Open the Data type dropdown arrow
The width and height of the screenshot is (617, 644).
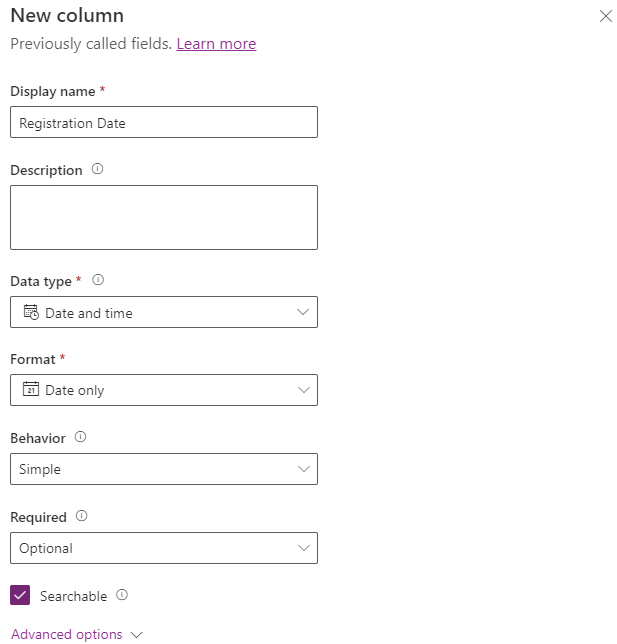(x=304, y=312)
